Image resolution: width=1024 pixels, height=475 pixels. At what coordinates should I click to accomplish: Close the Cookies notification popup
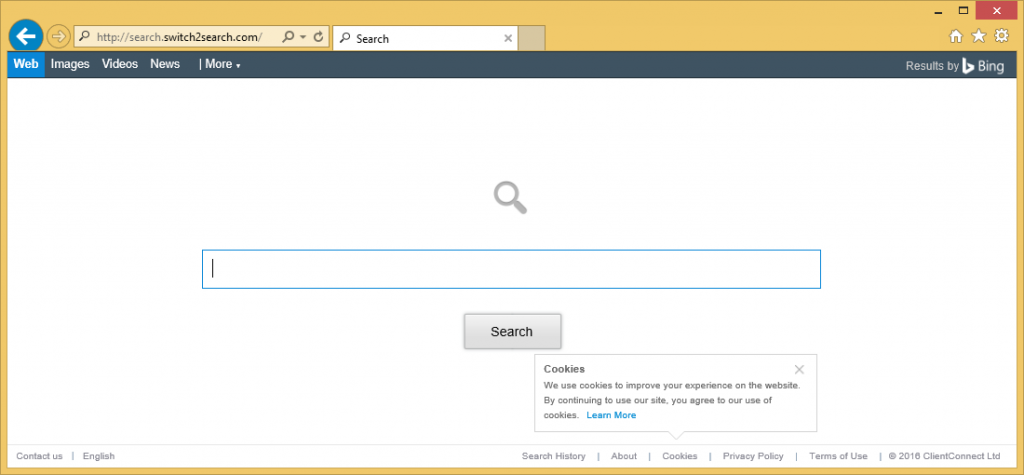point(798,369)
